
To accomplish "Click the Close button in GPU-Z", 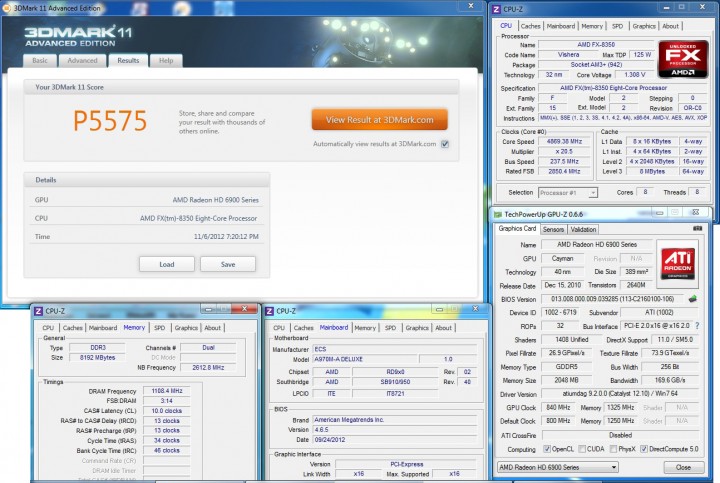I will (x=683, y=467).
